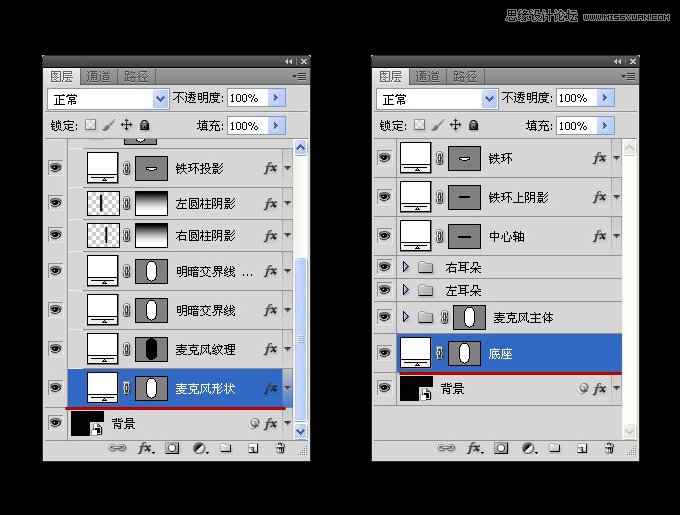Viewport: 680px width, 515px height.
Task: Lock image pixels brush icon, left panel
Action: [x=109, y=125]
